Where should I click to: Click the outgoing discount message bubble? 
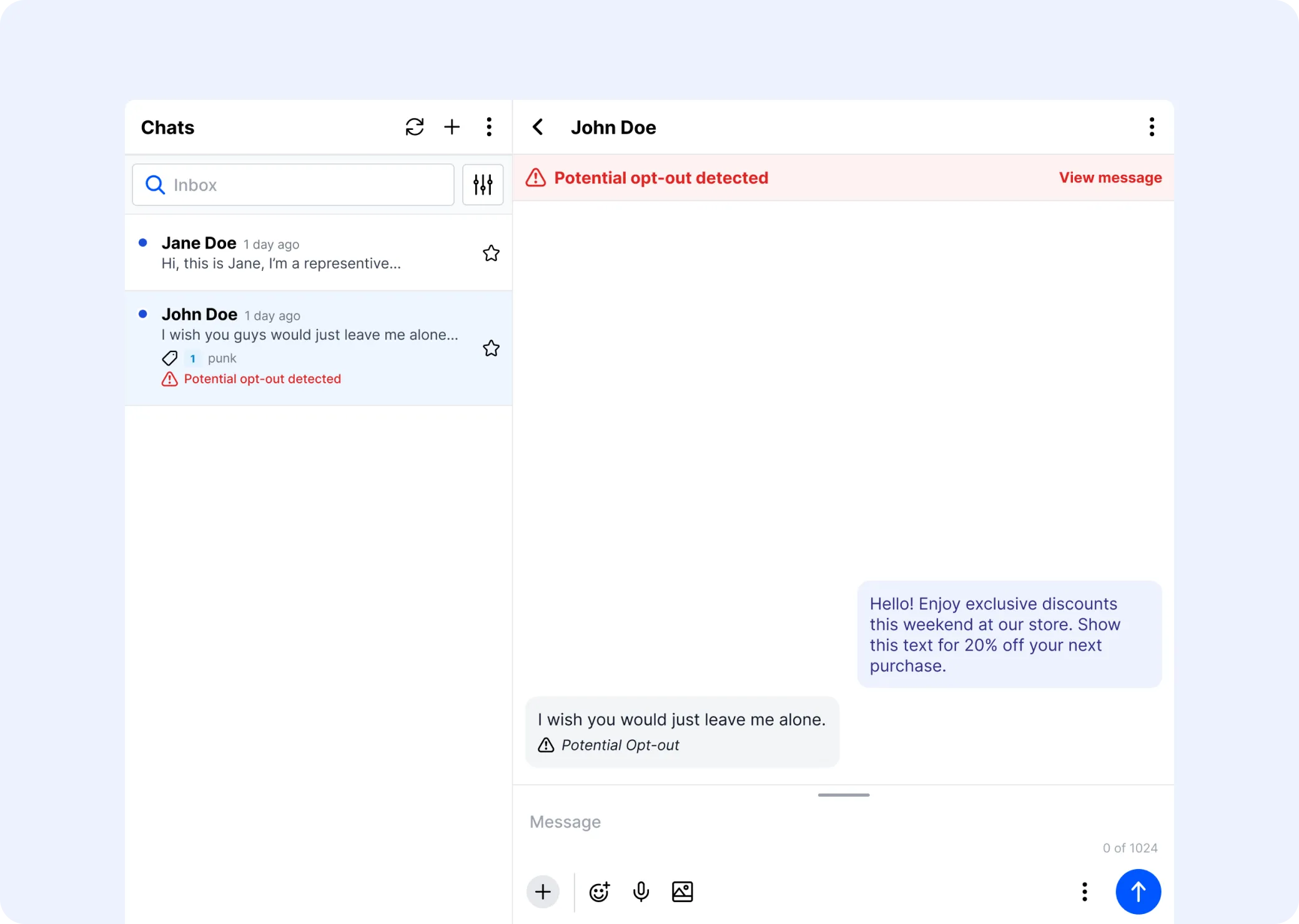(x=1009, y=634)
